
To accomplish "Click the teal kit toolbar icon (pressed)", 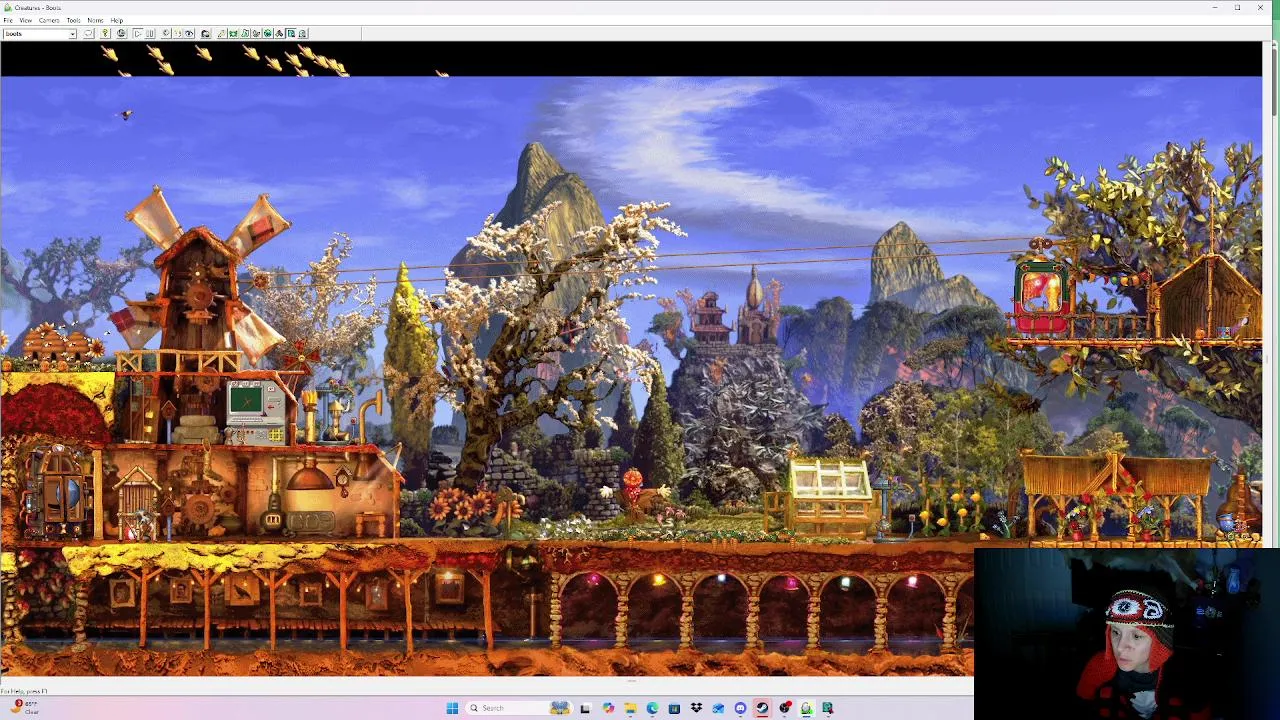I will 291,34.
